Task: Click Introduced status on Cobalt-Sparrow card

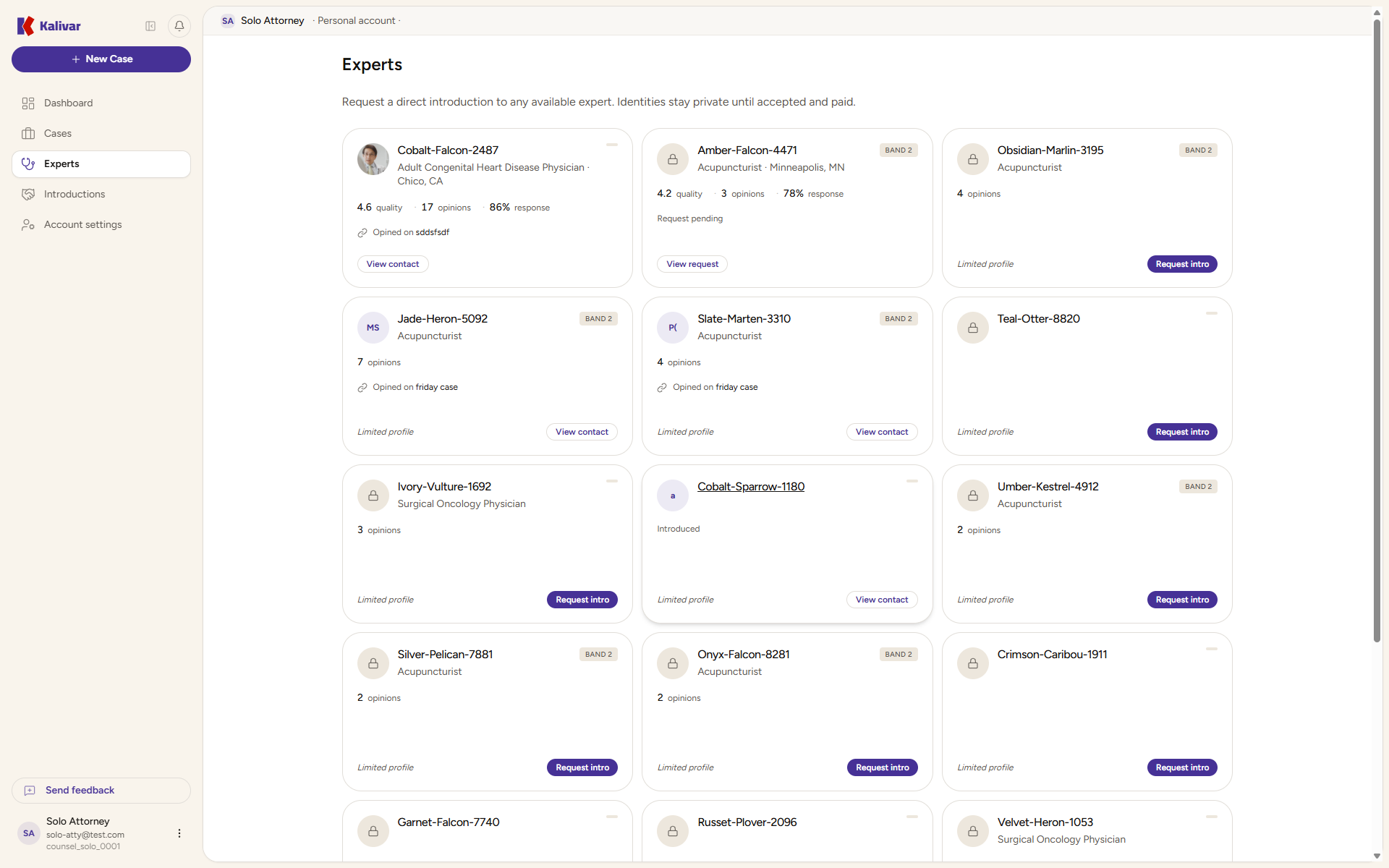Action: 679,529
